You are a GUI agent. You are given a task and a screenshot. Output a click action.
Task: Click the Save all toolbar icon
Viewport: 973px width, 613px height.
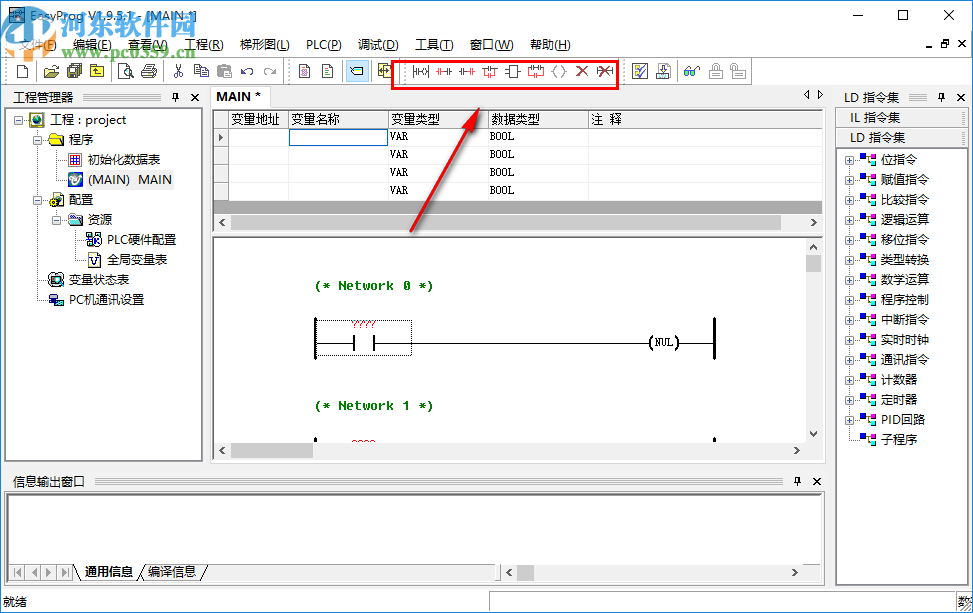tap(74, 72)
